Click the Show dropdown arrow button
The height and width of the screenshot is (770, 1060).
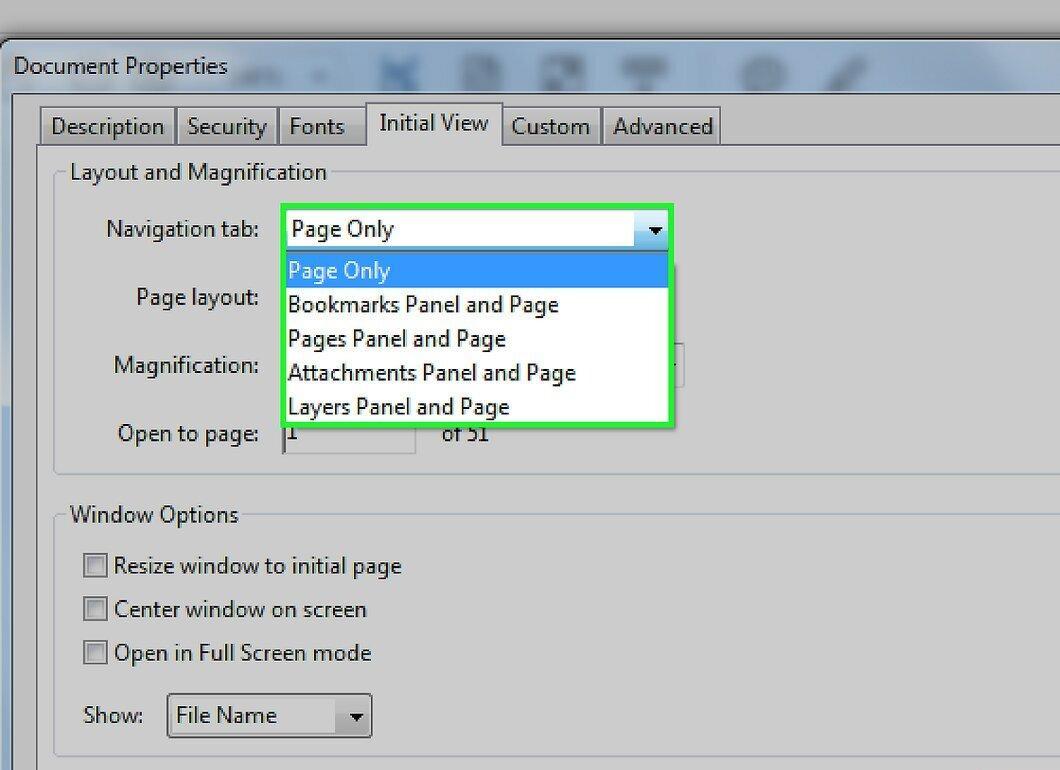point(355,716)
